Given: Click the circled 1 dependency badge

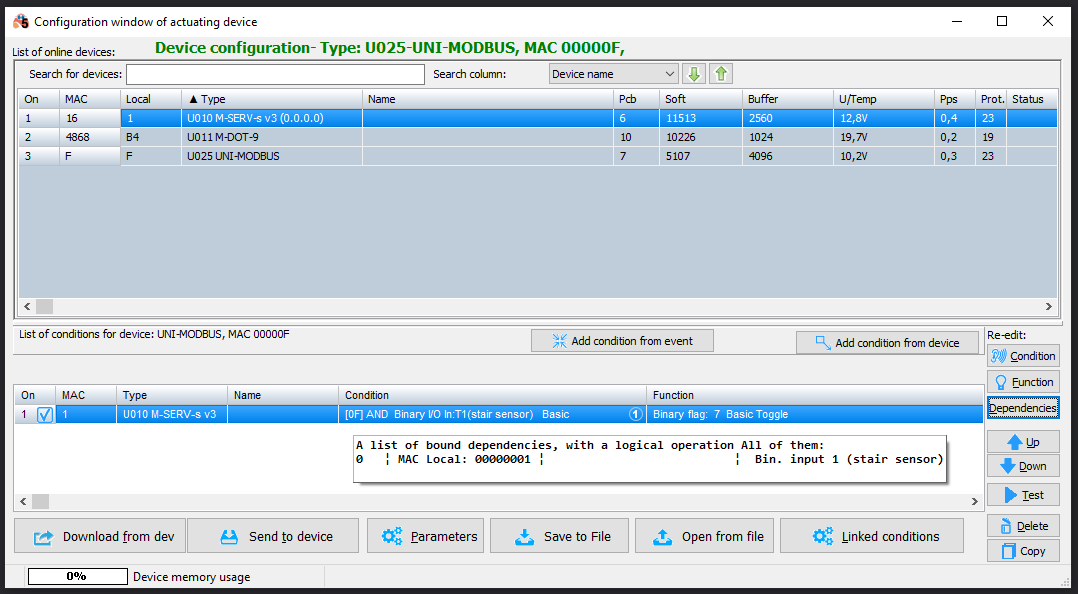Looking at the screenshot, I should click(x=636, y=415).
